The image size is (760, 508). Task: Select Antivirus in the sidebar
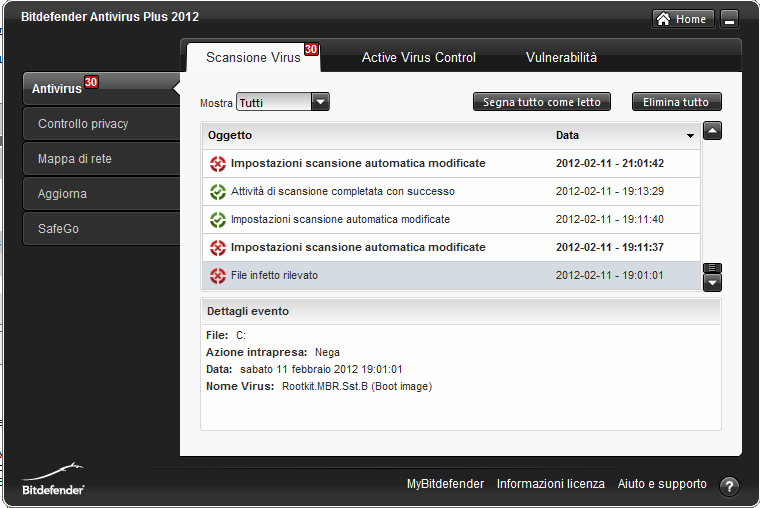(101, 89)
